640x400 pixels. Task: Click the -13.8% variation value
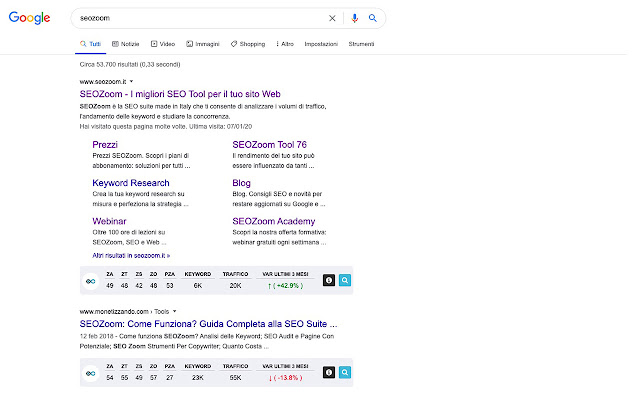pos(285,378)
